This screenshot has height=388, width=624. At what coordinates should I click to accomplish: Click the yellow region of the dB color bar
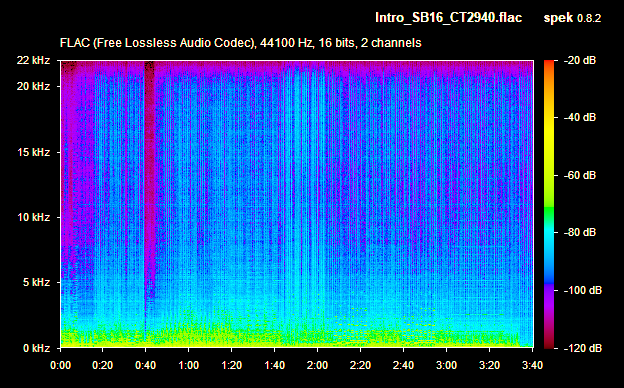click(549, 131)
